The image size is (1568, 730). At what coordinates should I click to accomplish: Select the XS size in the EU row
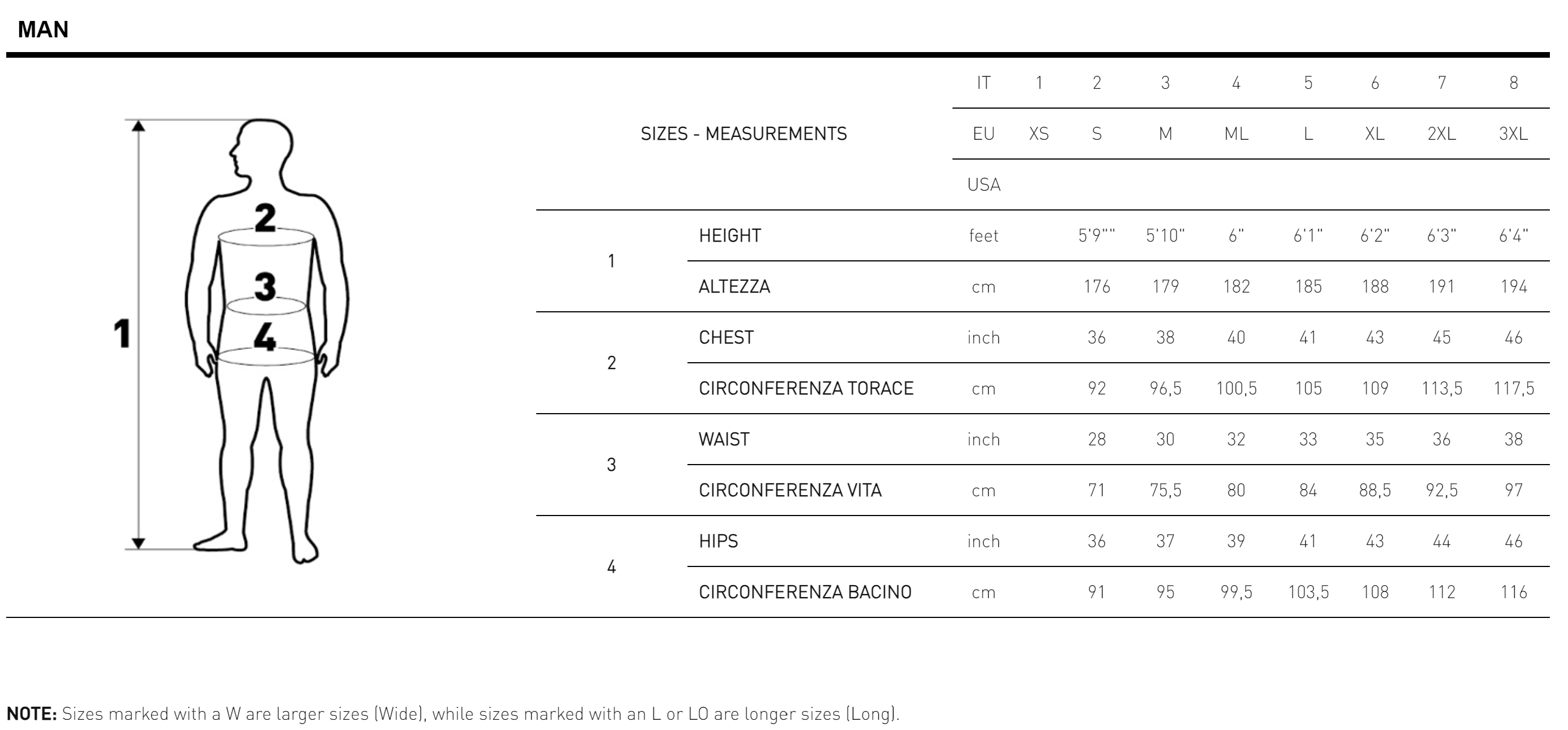pyautogui.click(x=1039, y=134)
